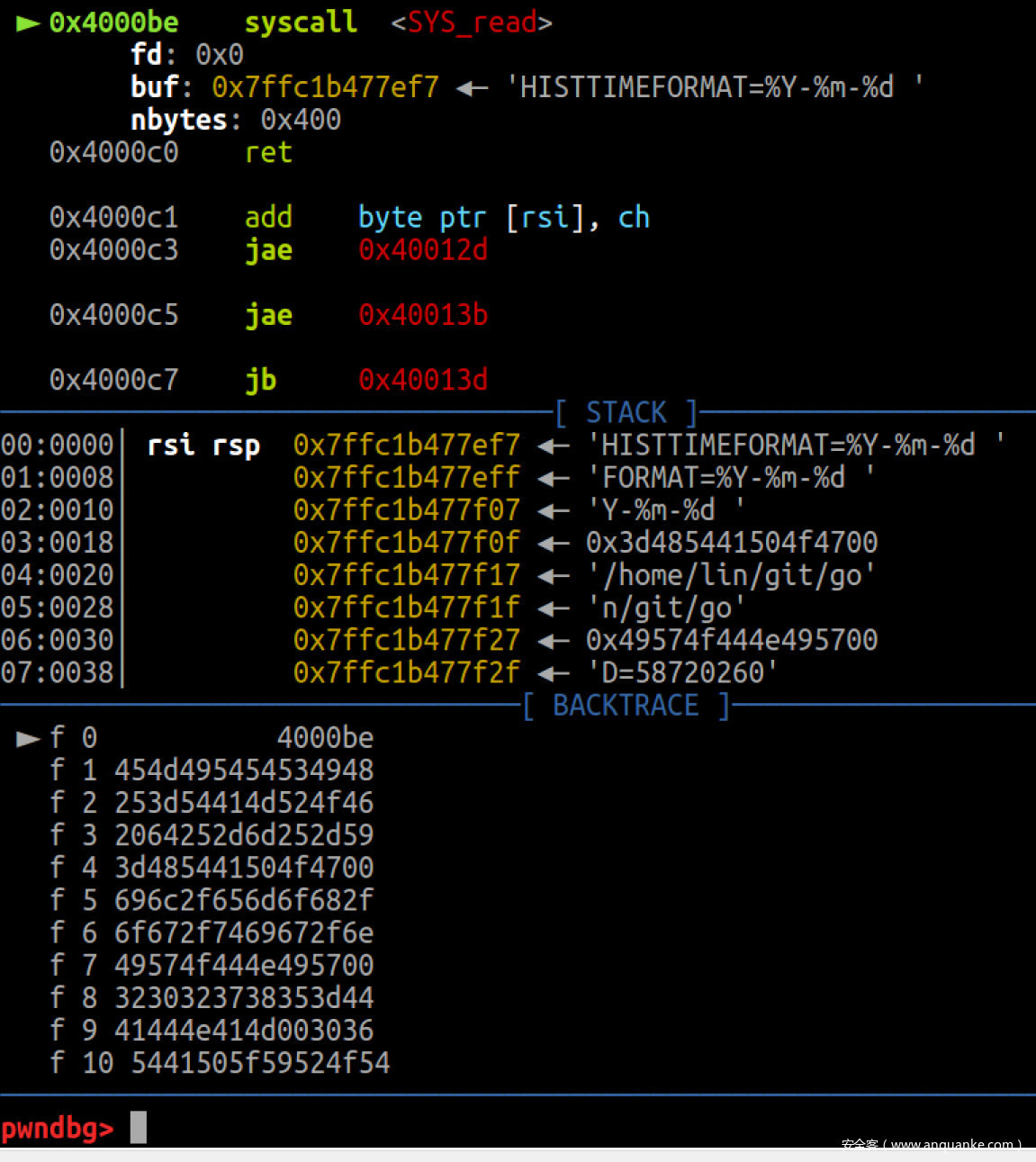Select the STACK section header
1036x1162 pixels.
626,412
